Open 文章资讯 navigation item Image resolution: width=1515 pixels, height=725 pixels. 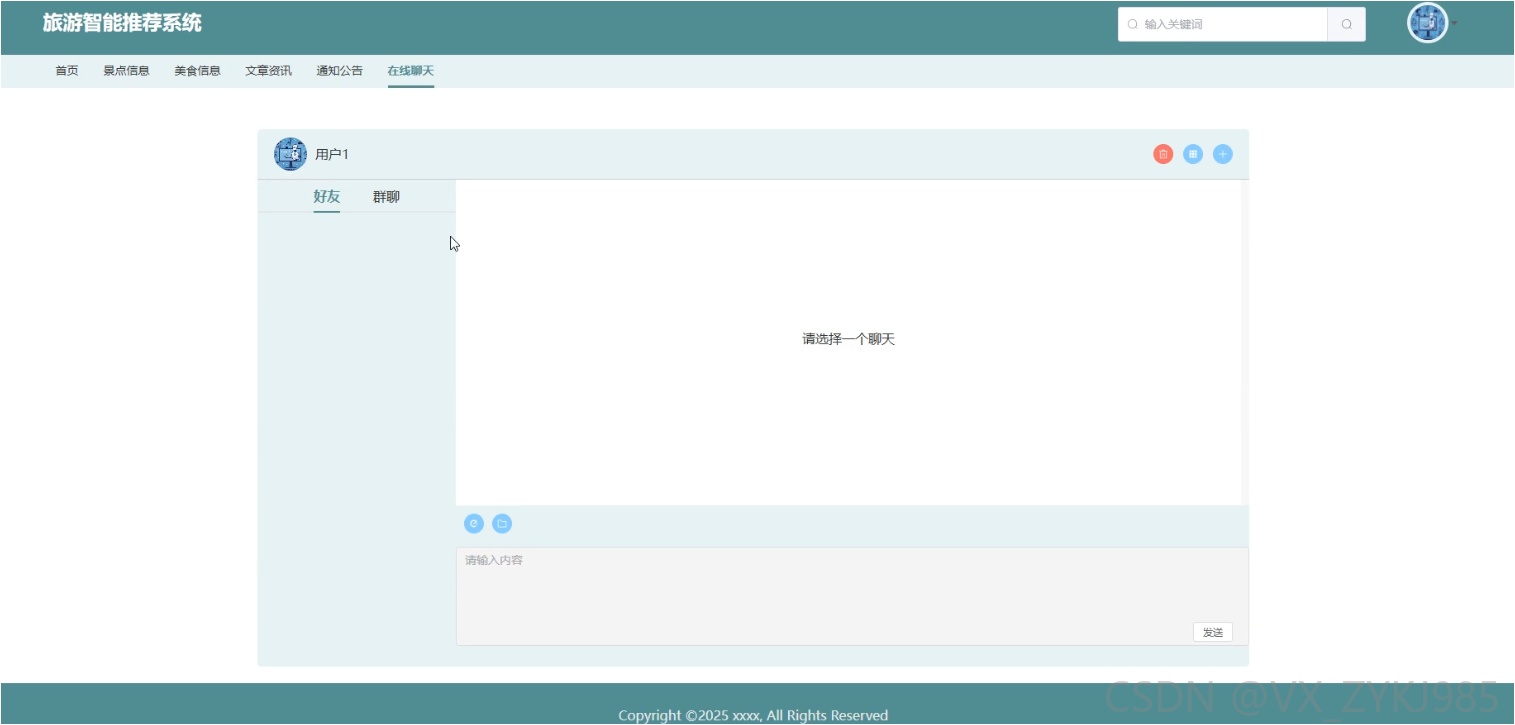[x=269, y=71]
